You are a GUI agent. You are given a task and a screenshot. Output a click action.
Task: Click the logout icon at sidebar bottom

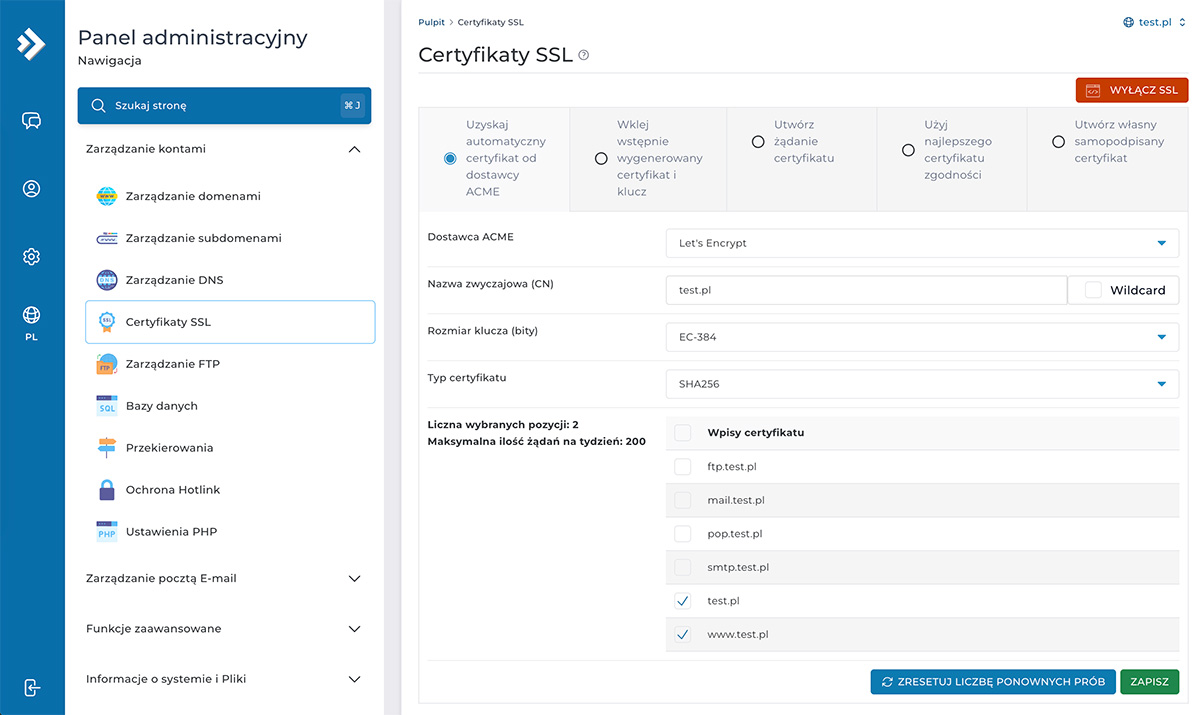(x=31, y=688)
